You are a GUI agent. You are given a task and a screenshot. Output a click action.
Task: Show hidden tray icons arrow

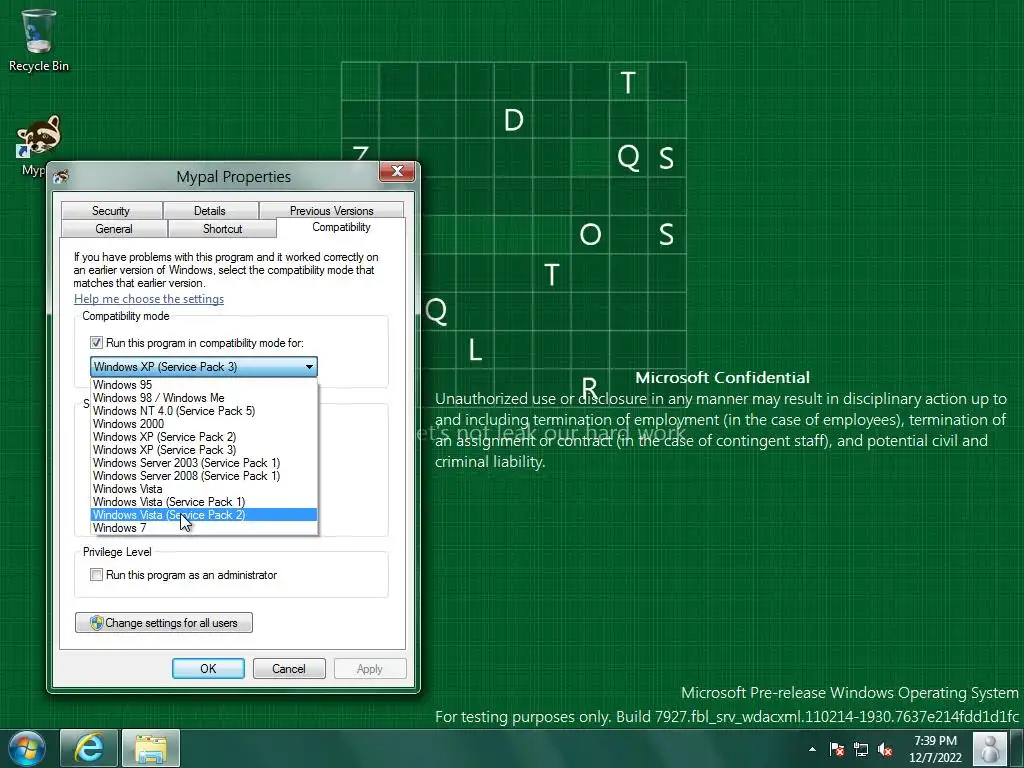point(812,749)
